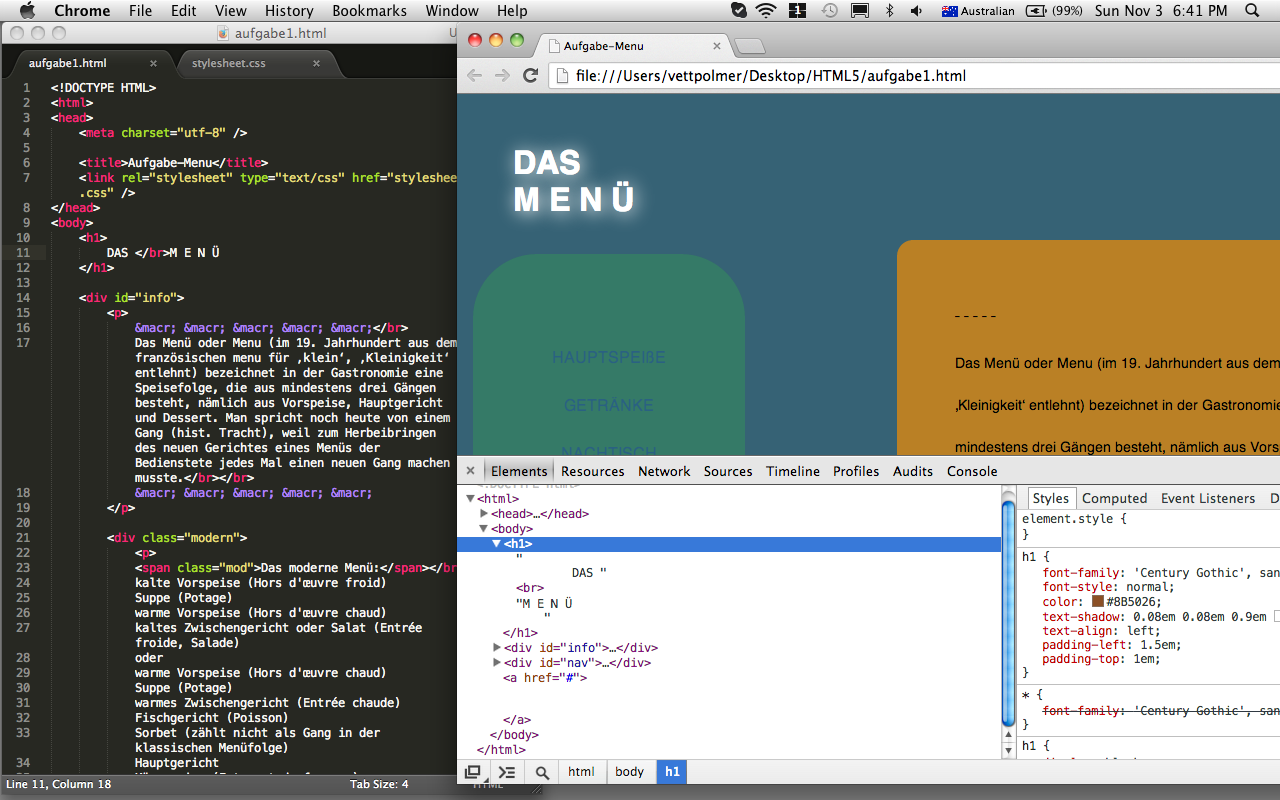
Task: Open Spotlight search in the menu bar
Action: coord(1252,11)
